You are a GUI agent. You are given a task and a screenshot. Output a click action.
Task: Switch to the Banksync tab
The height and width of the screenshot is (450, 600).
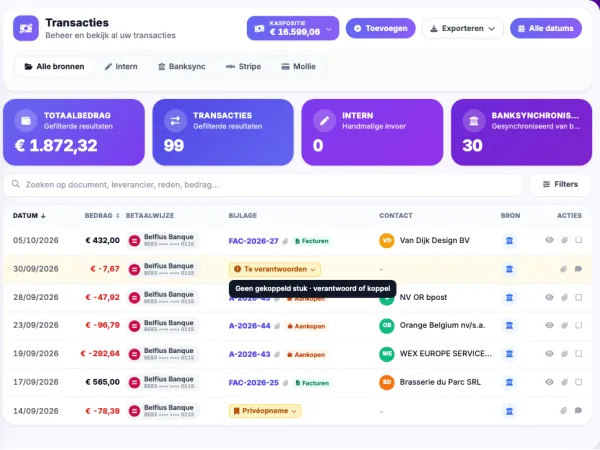(x=182, y=67)
